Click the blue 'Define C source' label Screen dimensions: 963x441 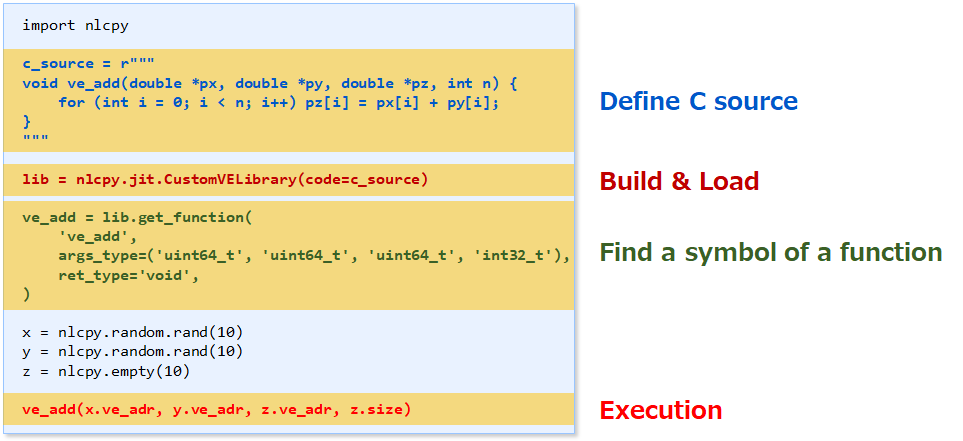(698, 102)
